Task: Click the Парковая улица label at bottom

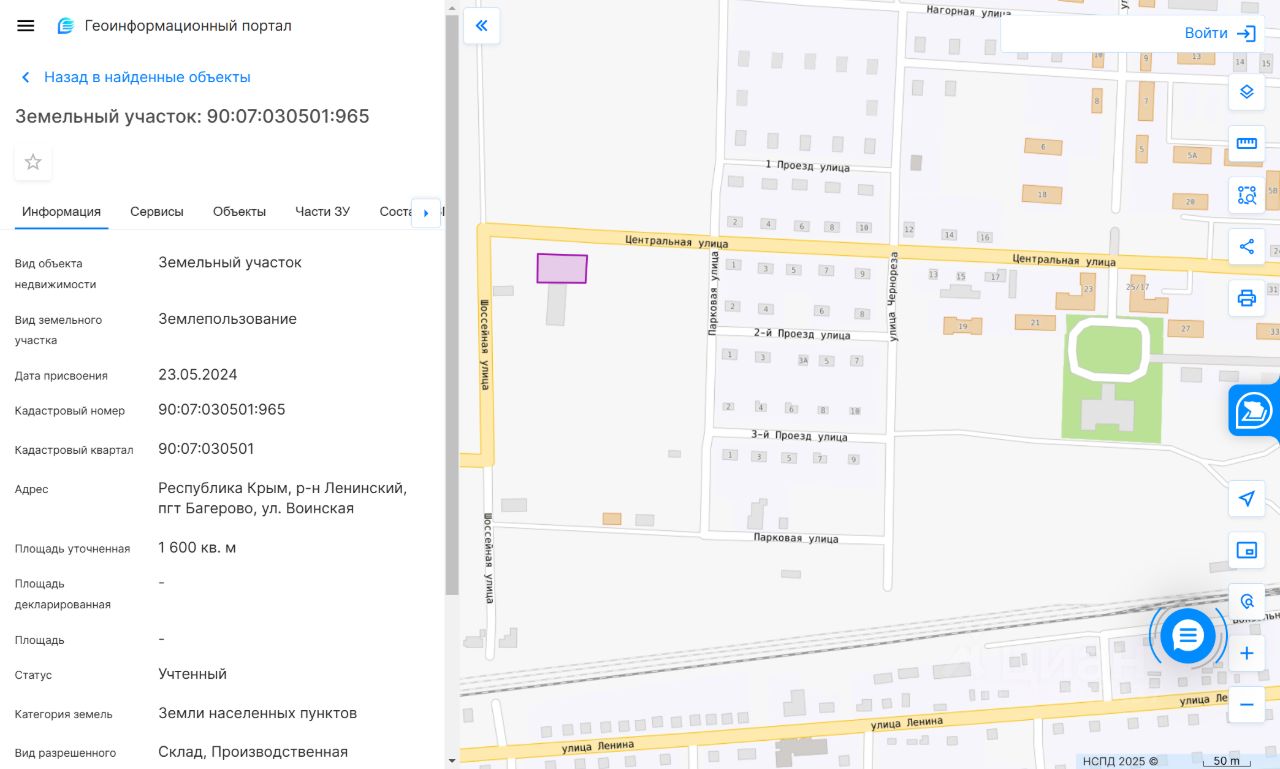Action: click(796, 538)
